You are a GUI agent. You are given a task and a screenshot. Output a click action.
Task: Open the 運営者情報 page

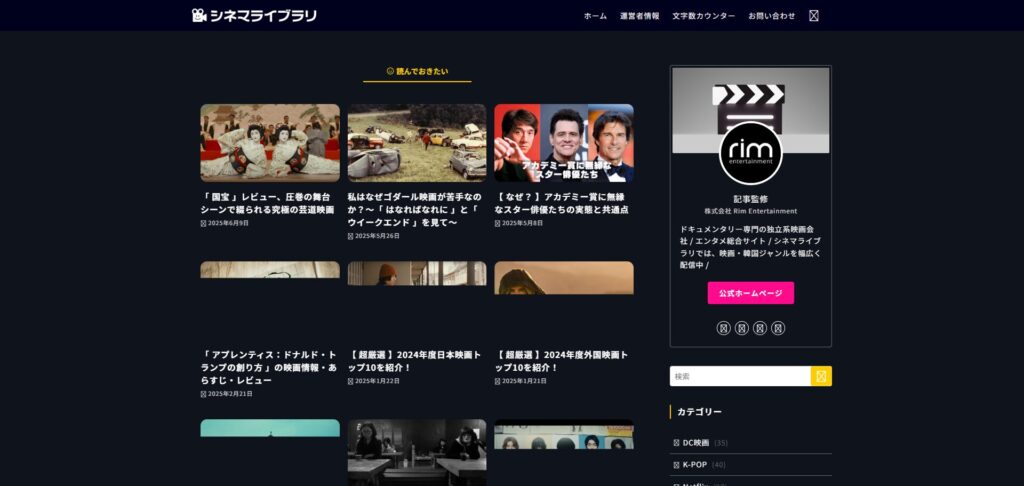point(639,16)
